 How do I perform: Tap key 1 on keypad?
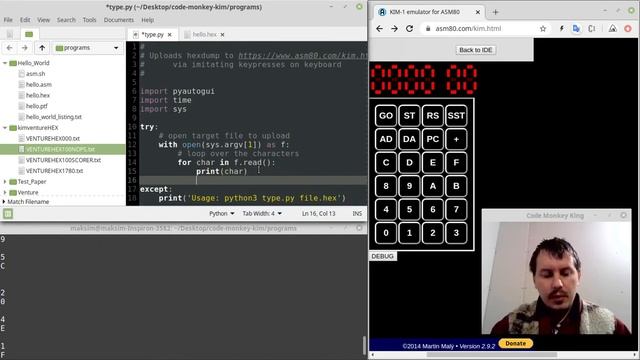[x=409, y=233]
